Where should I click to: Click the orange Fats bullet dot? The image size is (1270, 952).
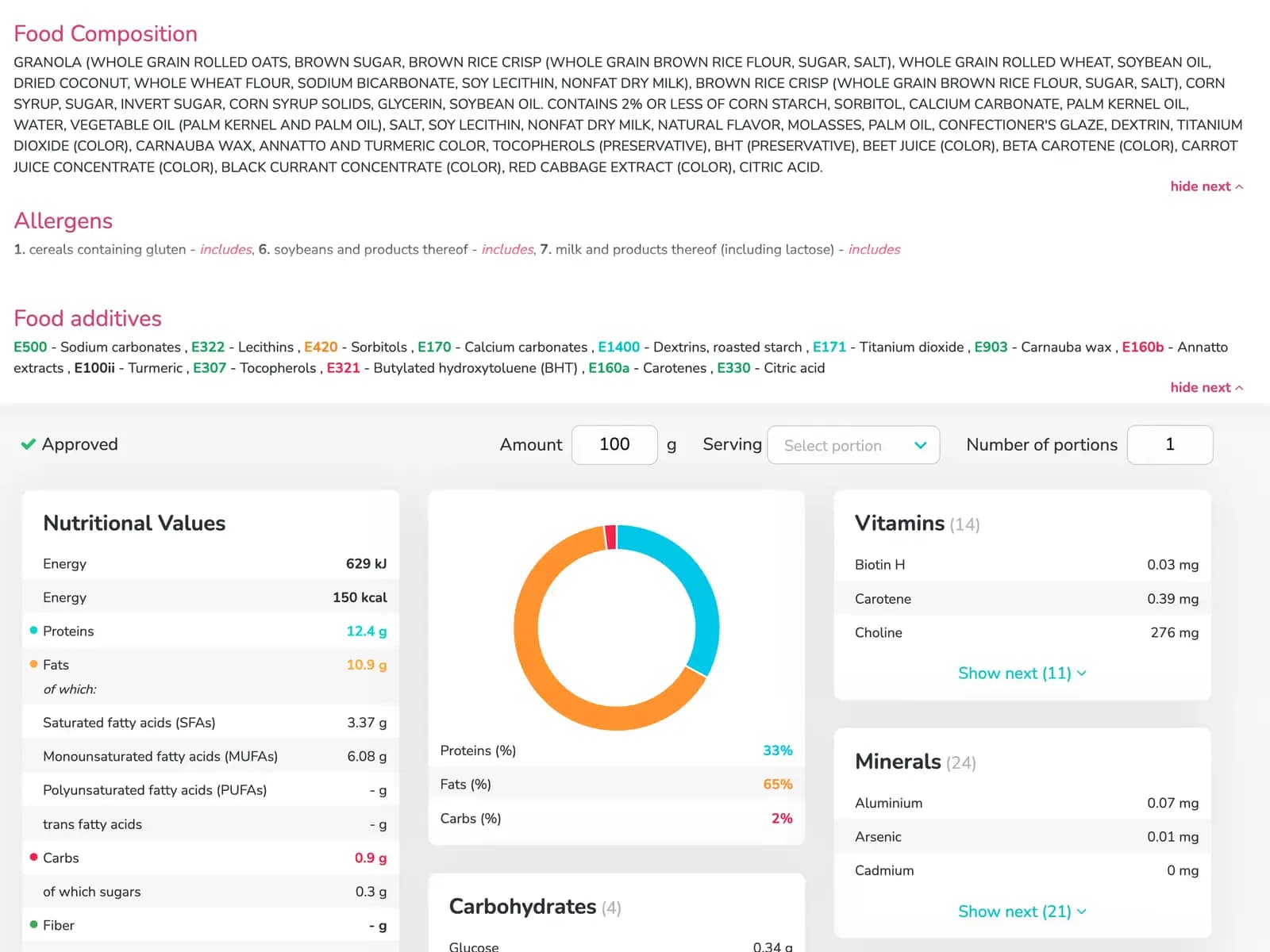(x=33, y=664)
